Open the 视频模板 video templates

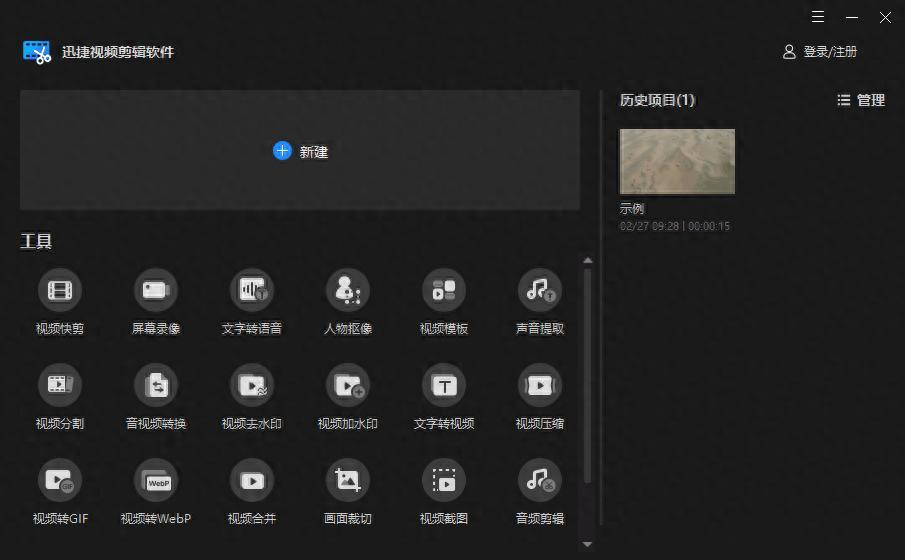[444, 291]
